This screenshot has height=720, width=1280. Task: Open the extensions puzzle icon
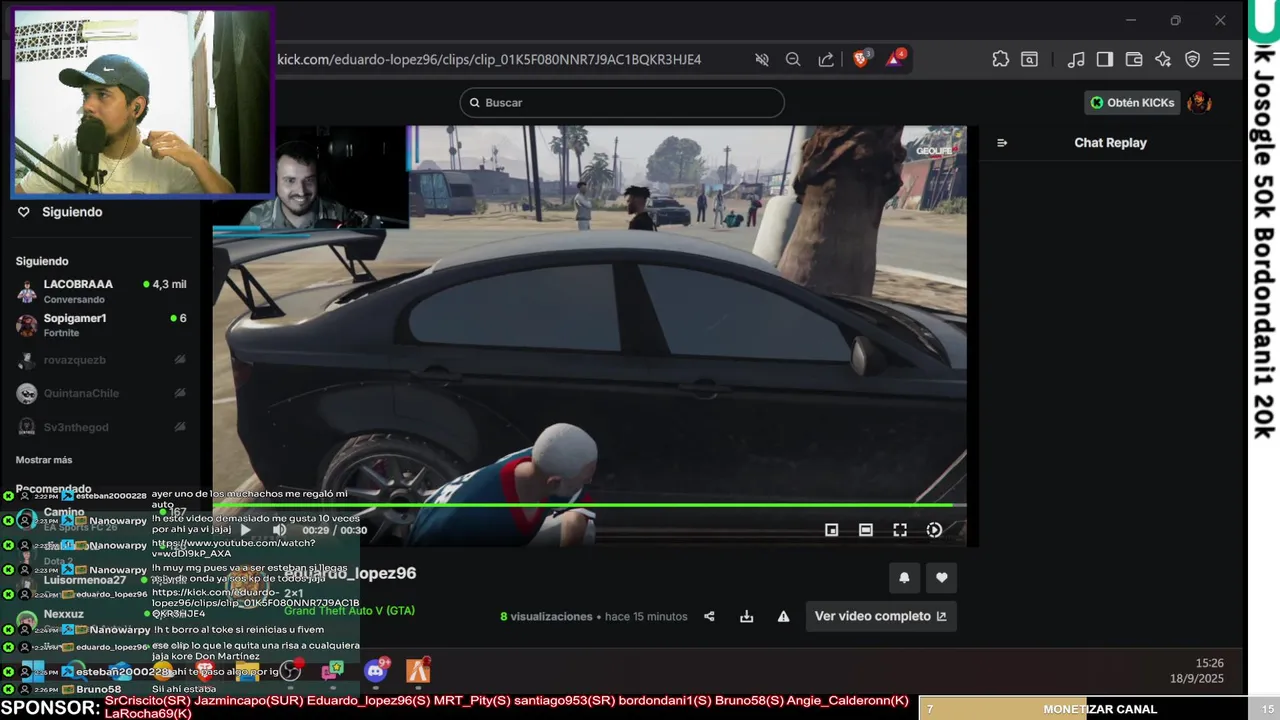[x=1000, y=60]
